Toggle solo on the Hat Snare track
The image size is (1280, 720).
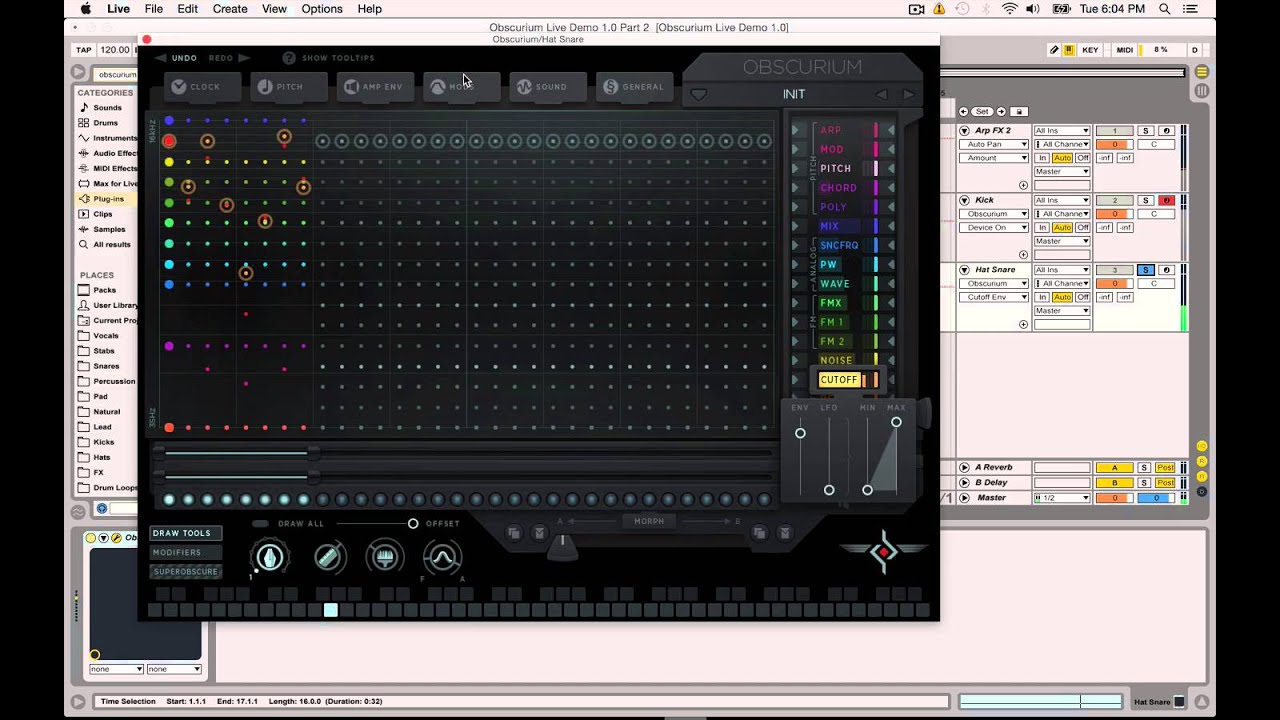pos(1146,270)
